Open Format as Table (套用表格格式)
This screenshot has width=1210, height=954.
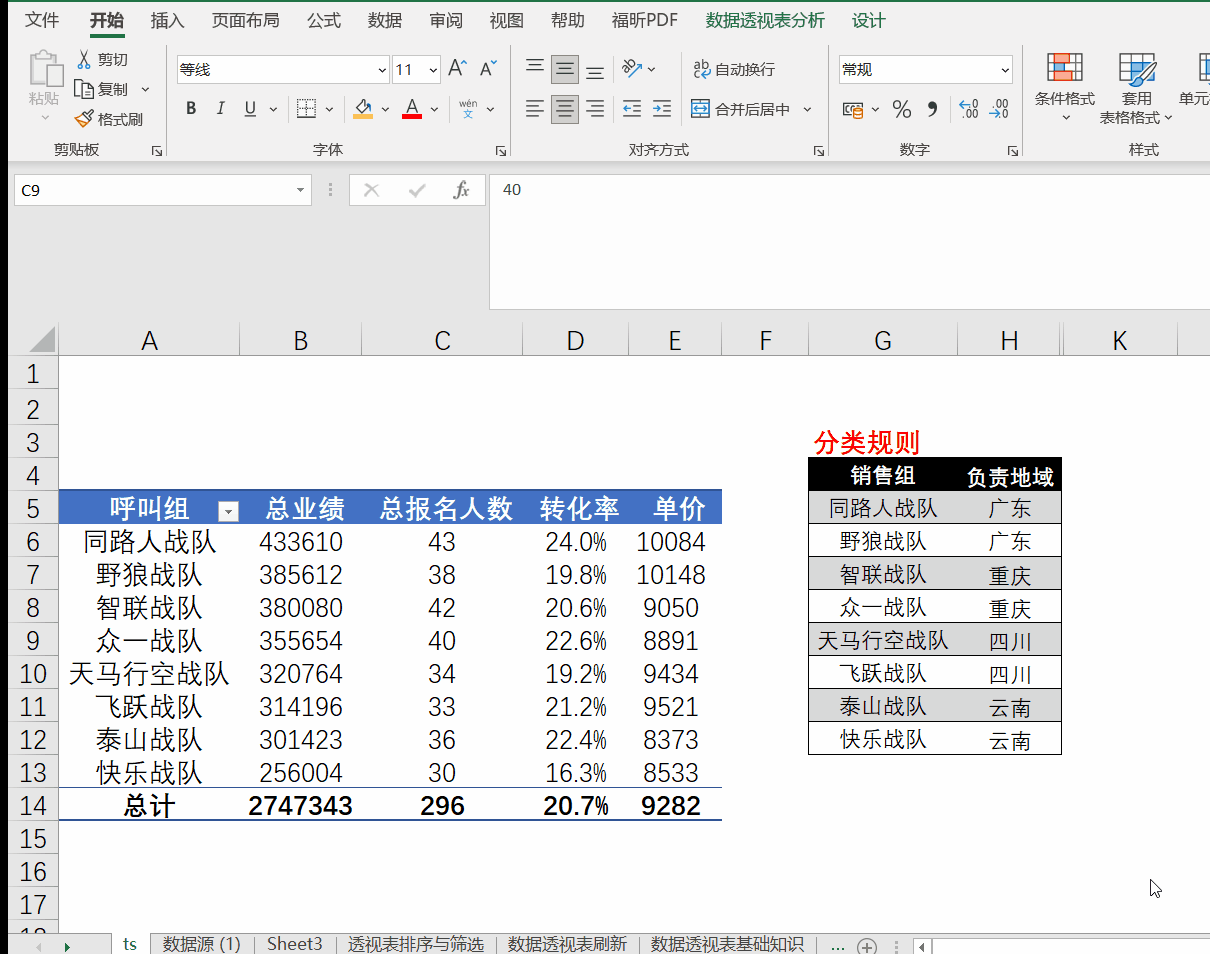pyautogui.click(x=1136, y=89)
